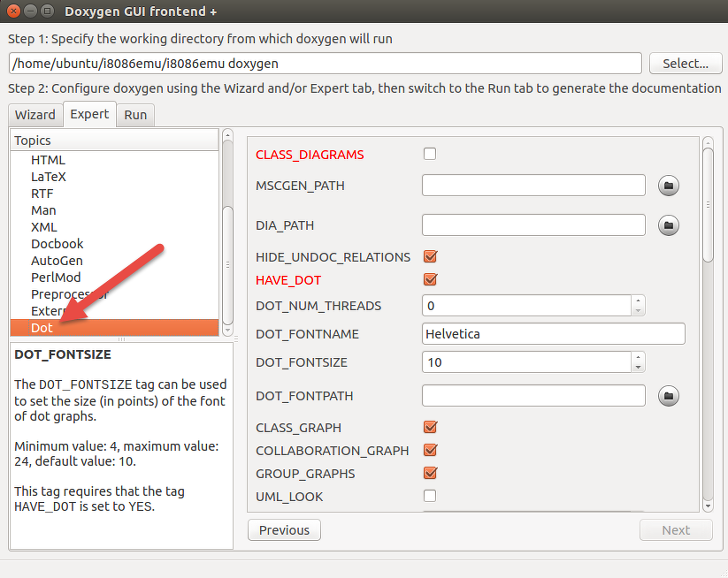Viewport: 728px width, 578px height.
Task: Click the DOT_FONTPATH text field
Action: click(x=533, y=396)
